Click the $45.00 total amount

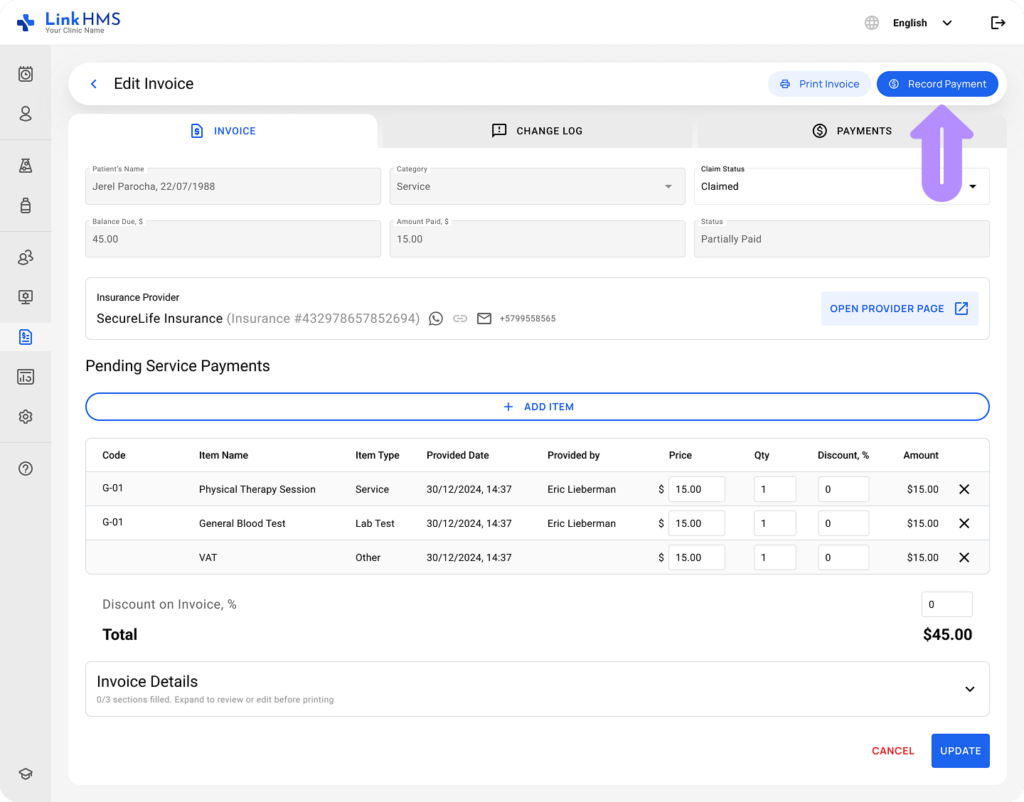(x=948, y=635)
